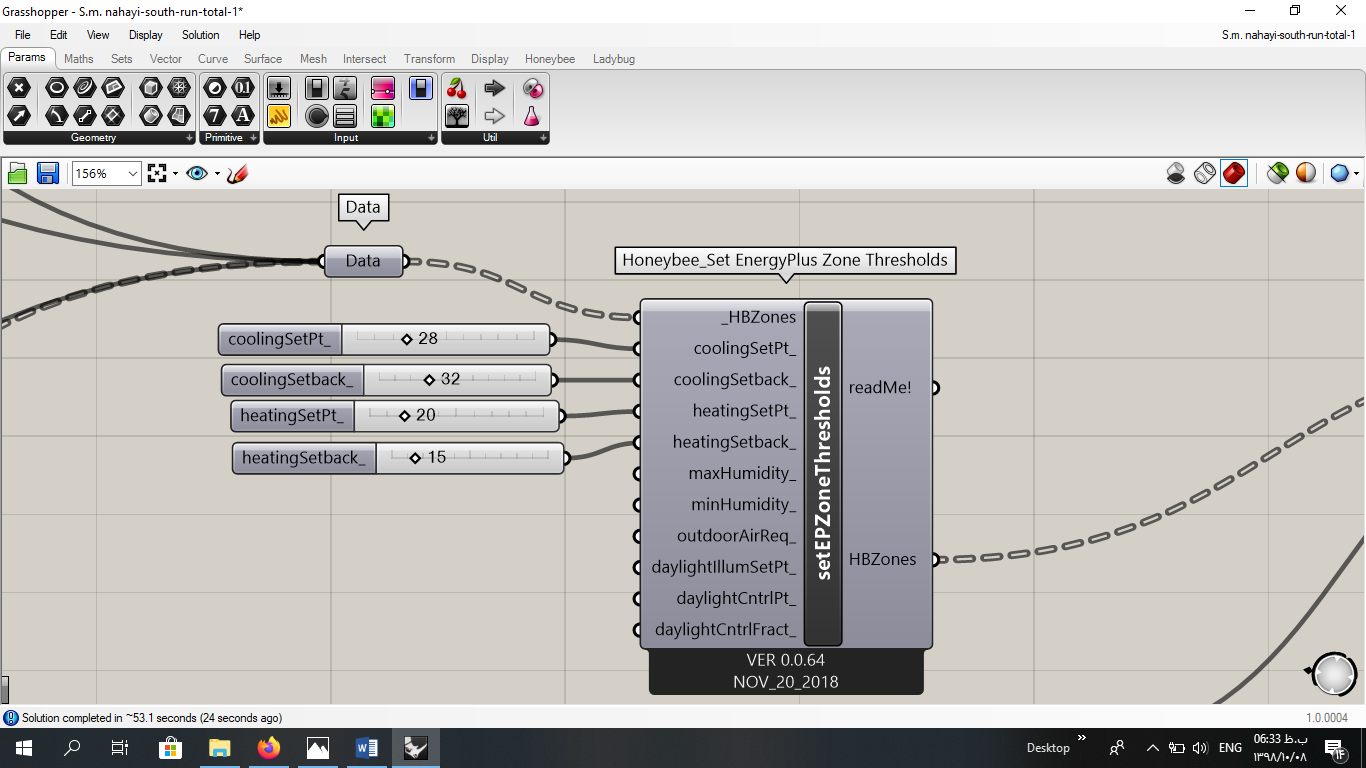The image size is (1366, 768).
Task: Click the setEPZoneThresholds component bar
Action: [824, 474]
